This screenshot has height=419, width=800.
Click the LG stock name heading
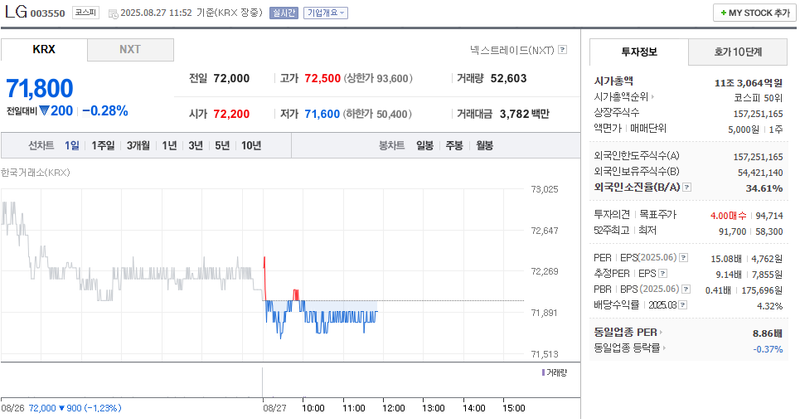16,12
